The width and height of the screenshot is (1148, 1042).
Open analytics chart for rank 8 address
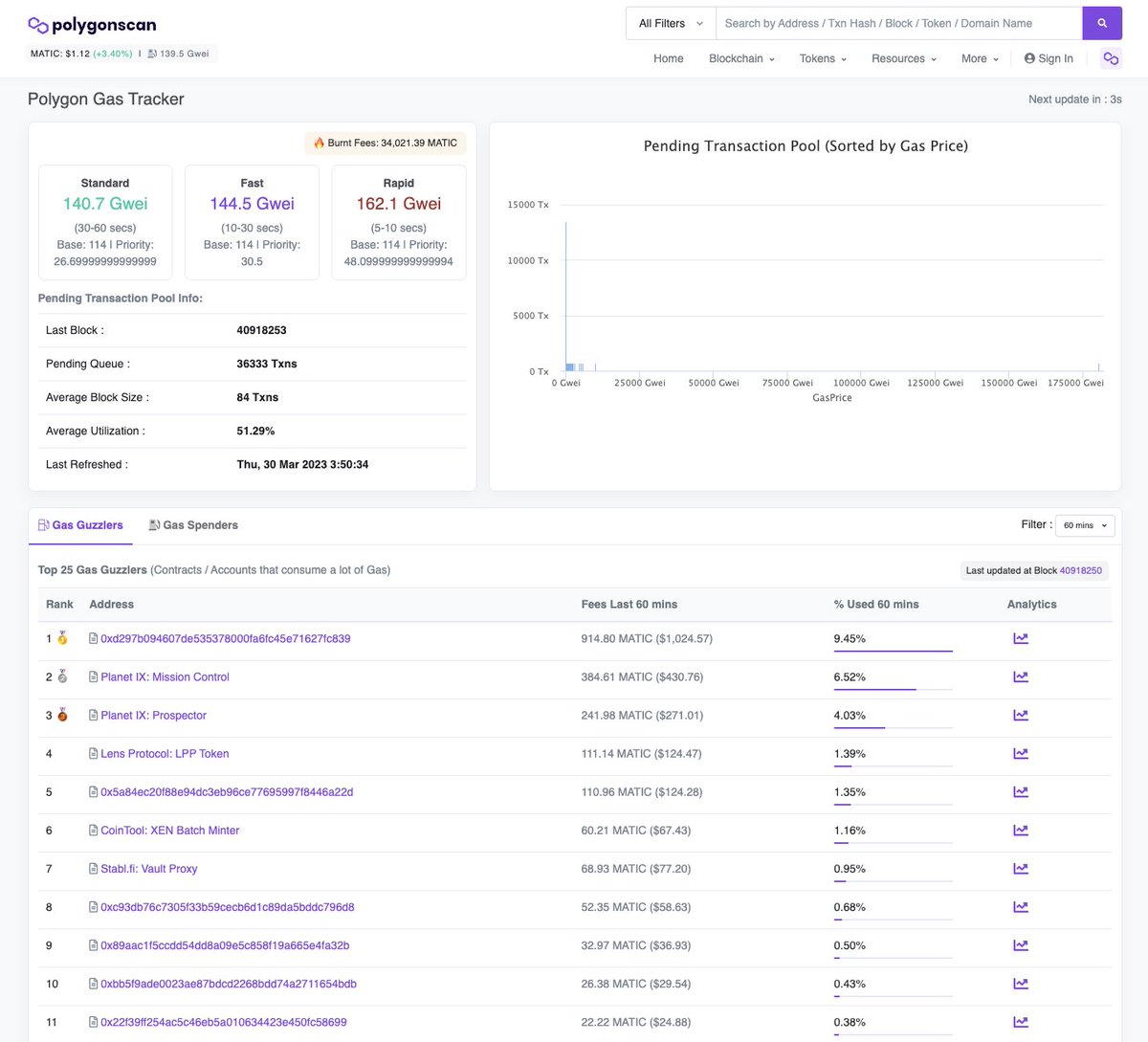1021,906
